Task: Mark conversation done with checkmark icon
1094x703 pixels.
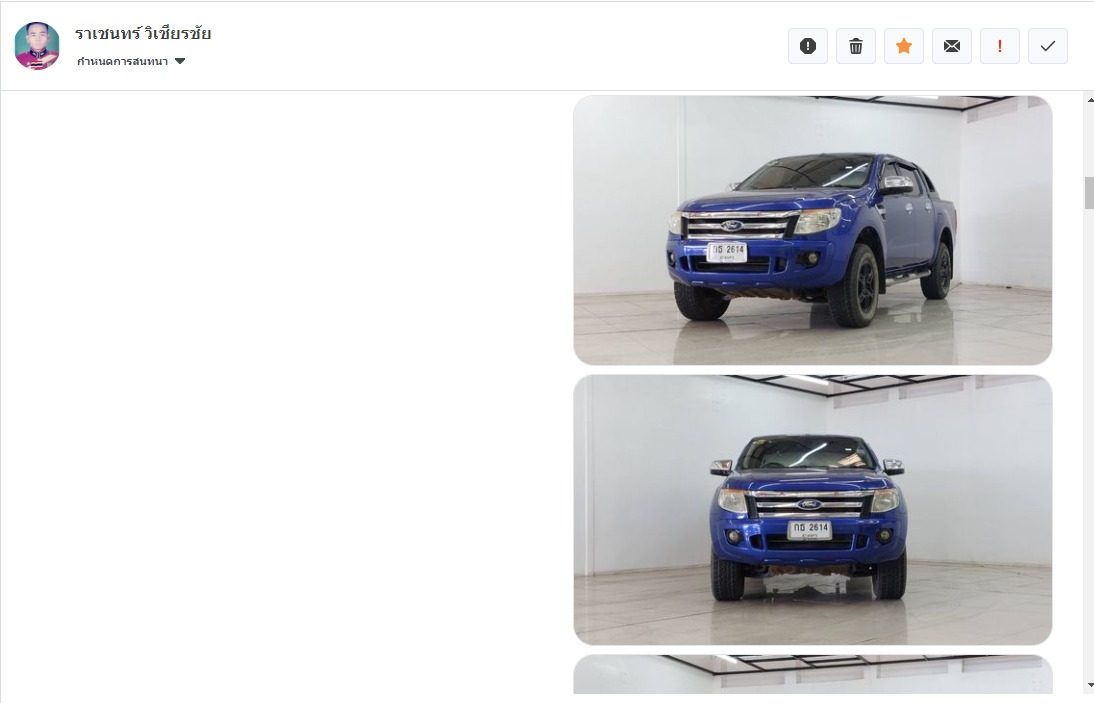Action: point(1048,46)
